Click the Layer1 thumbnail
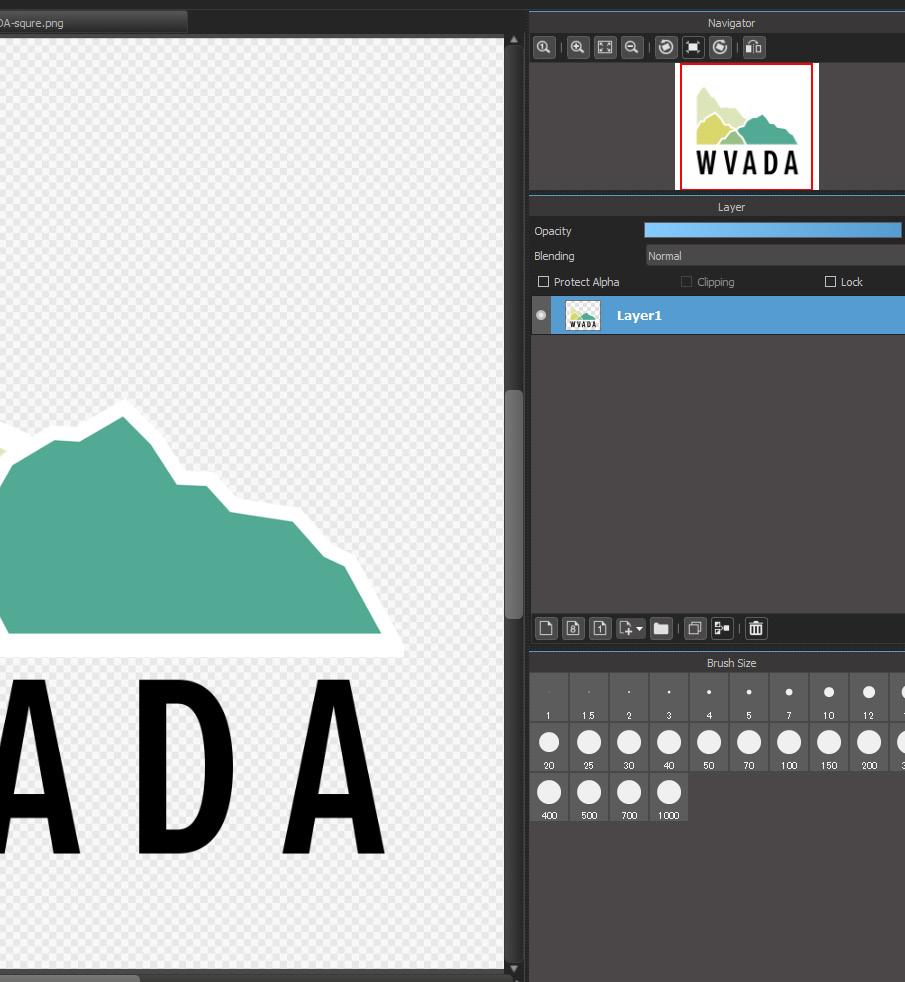The width and height of the screenshot is (905, 982). (x=583, y=315)
